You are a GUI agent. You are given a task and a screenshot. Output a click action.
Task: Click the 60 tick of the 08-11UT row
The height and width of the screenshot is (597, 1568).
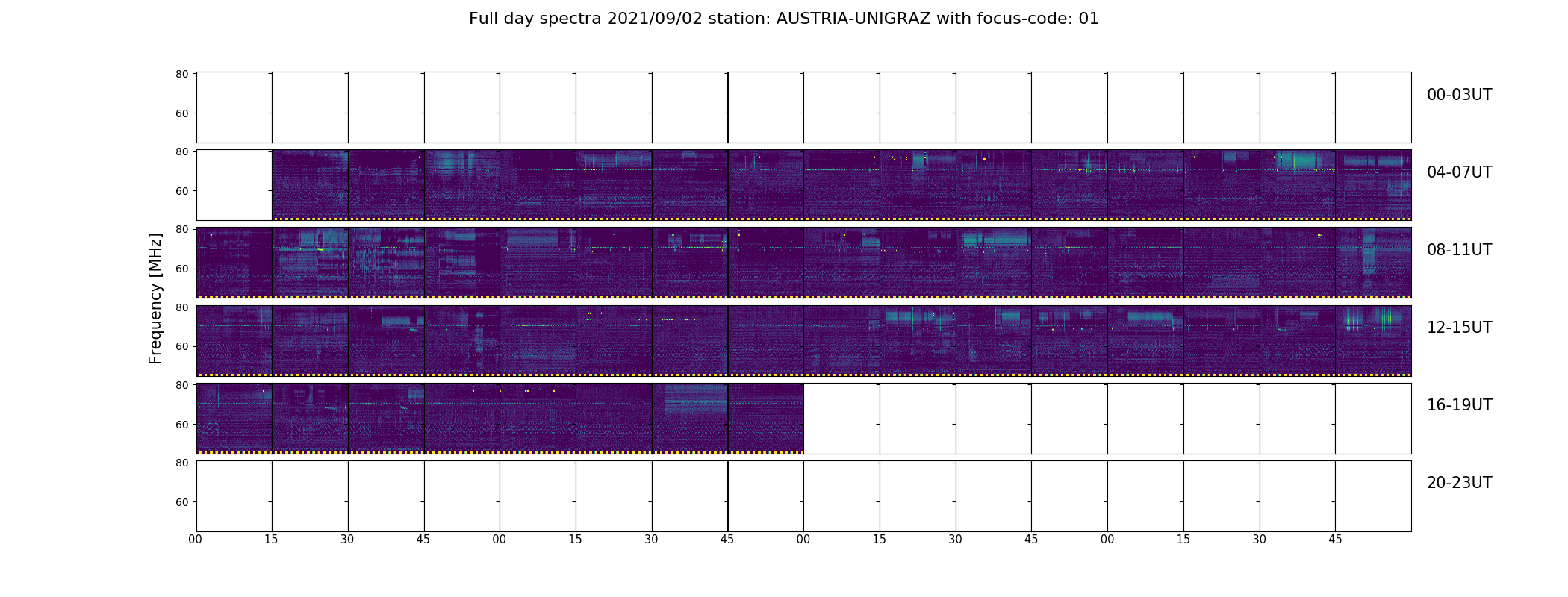click(x=181, y=269)
